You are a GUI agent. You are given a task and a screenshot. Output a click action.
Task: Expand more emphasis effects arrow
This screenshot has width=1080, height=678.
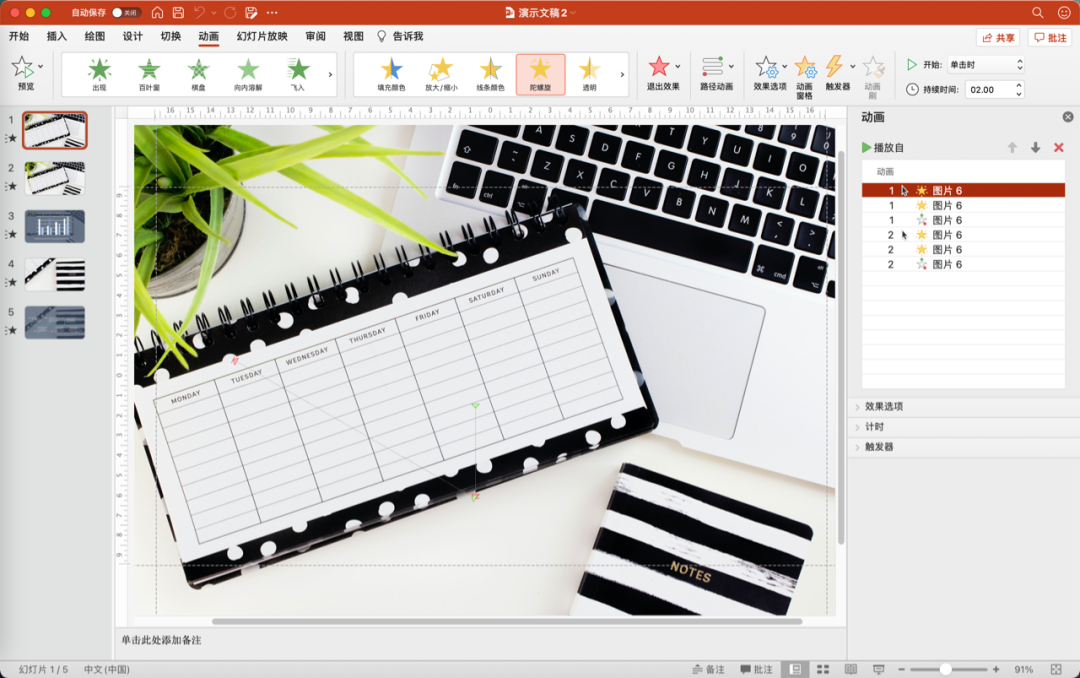pyautogui.click(x=623, y=74)
